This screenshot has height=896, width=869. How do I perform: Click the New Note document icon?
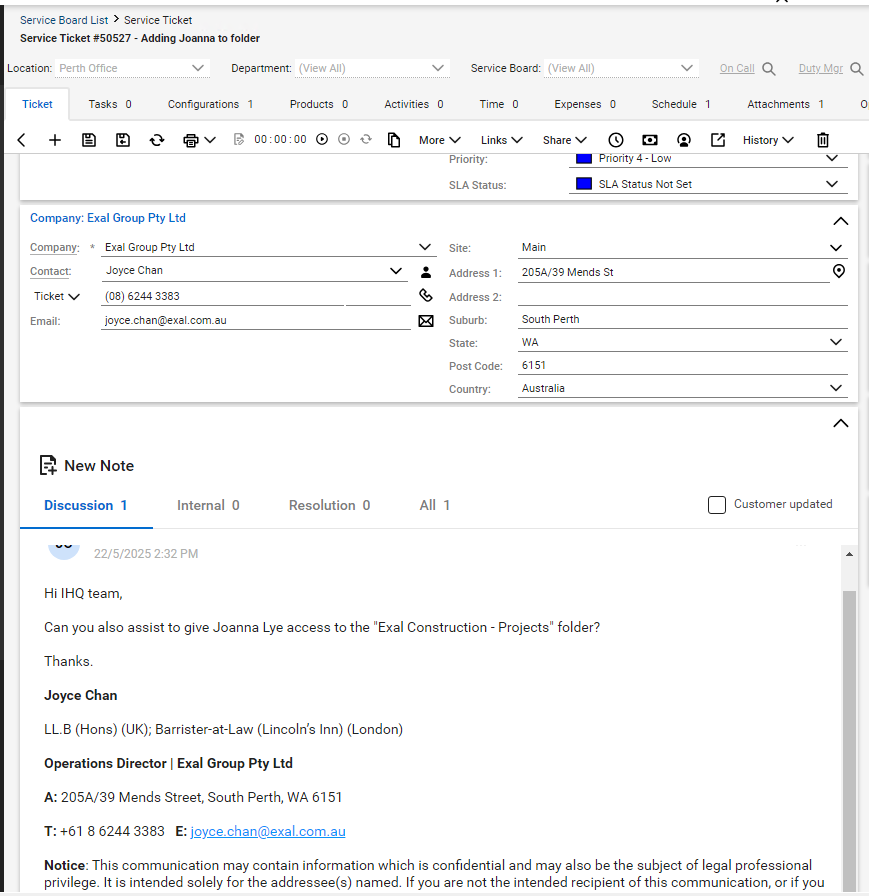(x=48, y=465)
